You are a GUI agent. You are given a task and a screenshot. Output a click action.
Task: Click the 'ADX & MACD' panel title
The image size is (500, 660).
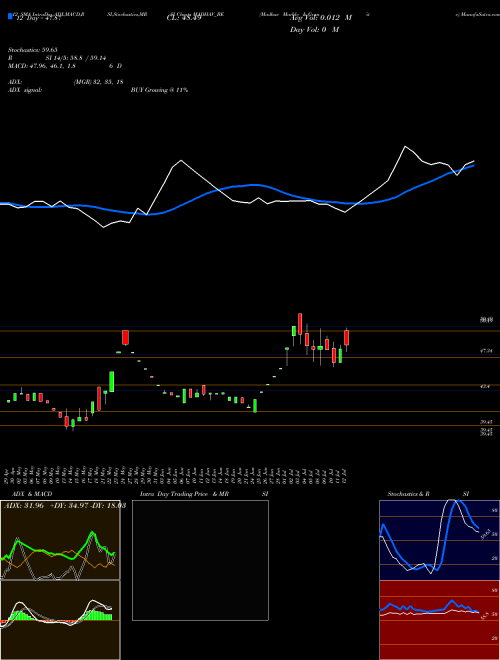tap(32, 494)
